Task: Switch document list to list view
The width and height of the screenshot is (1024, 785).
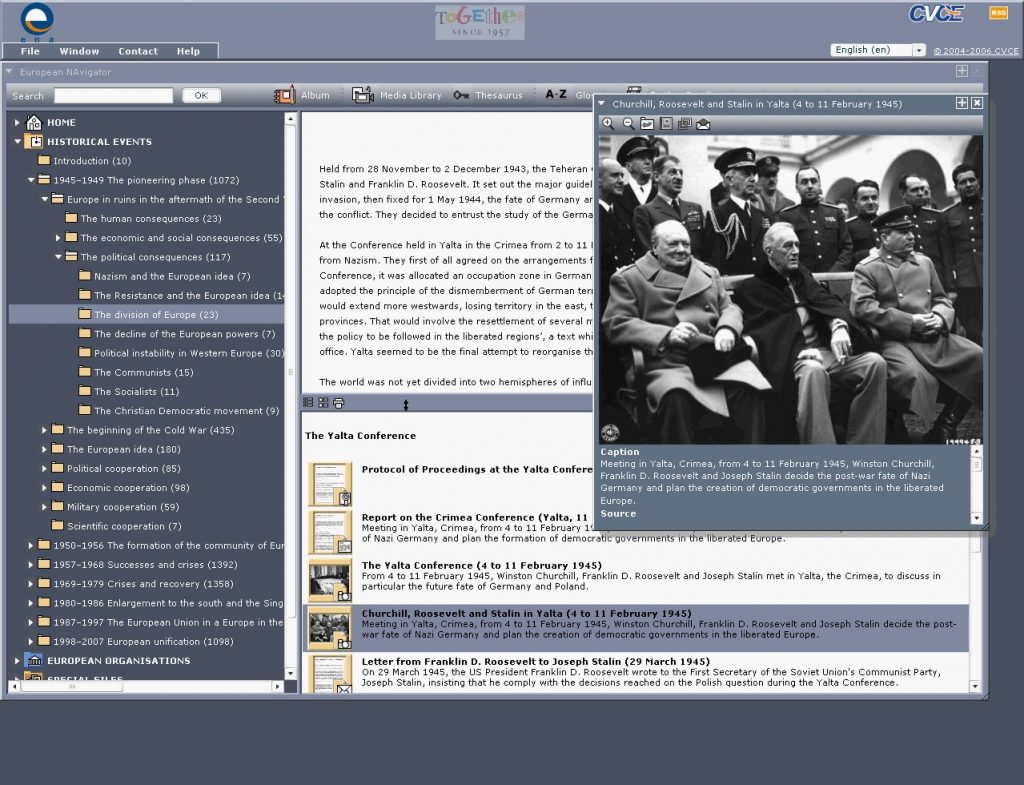Action: (308, 403)
